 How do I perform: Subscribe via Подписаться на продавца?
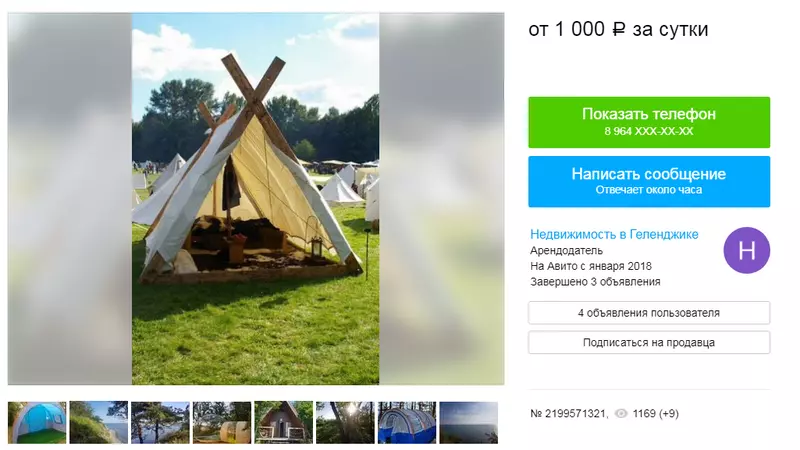tap(649, 342)
